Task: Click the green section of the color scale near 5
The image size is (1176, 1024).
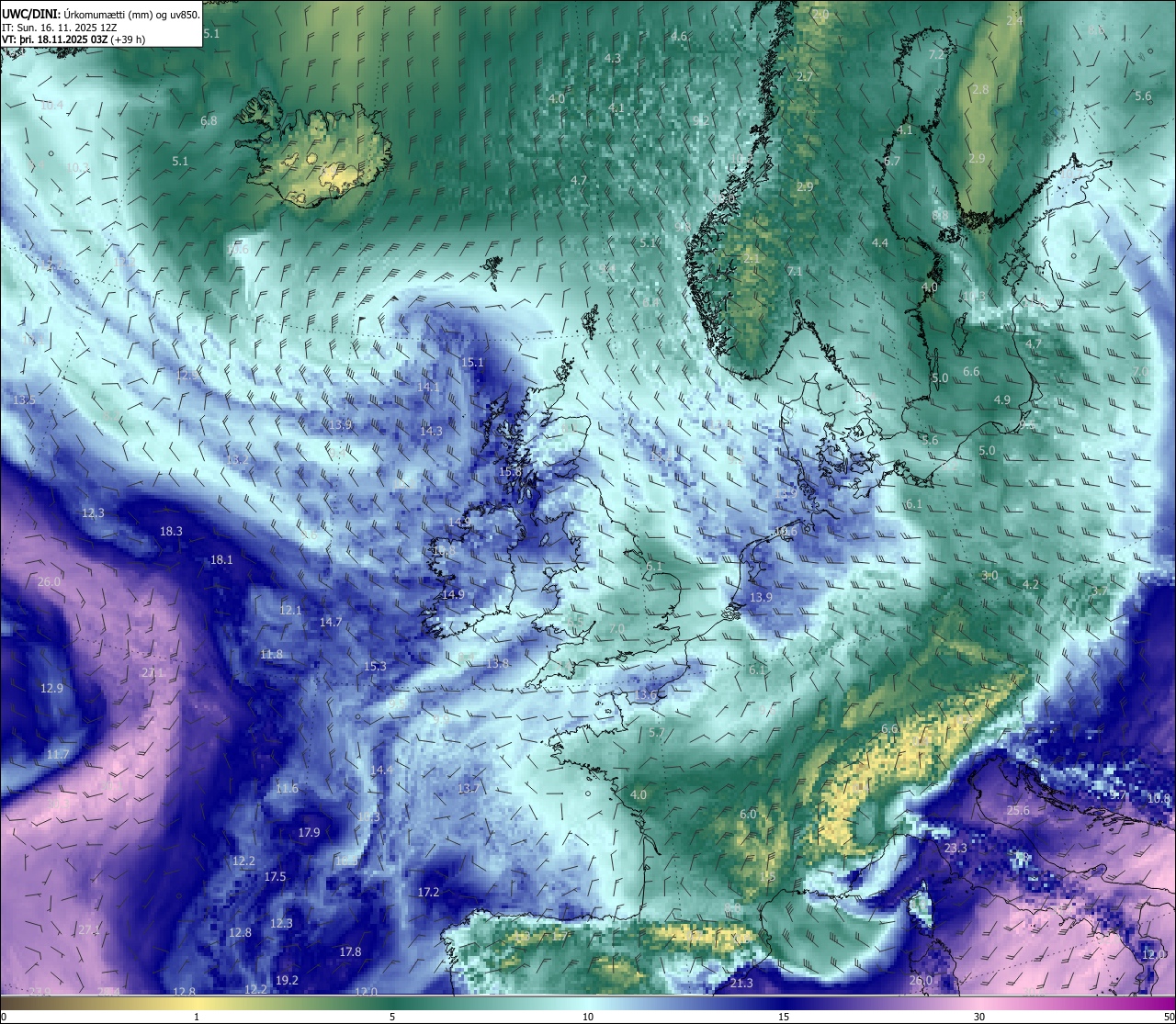Action: 392,1003
